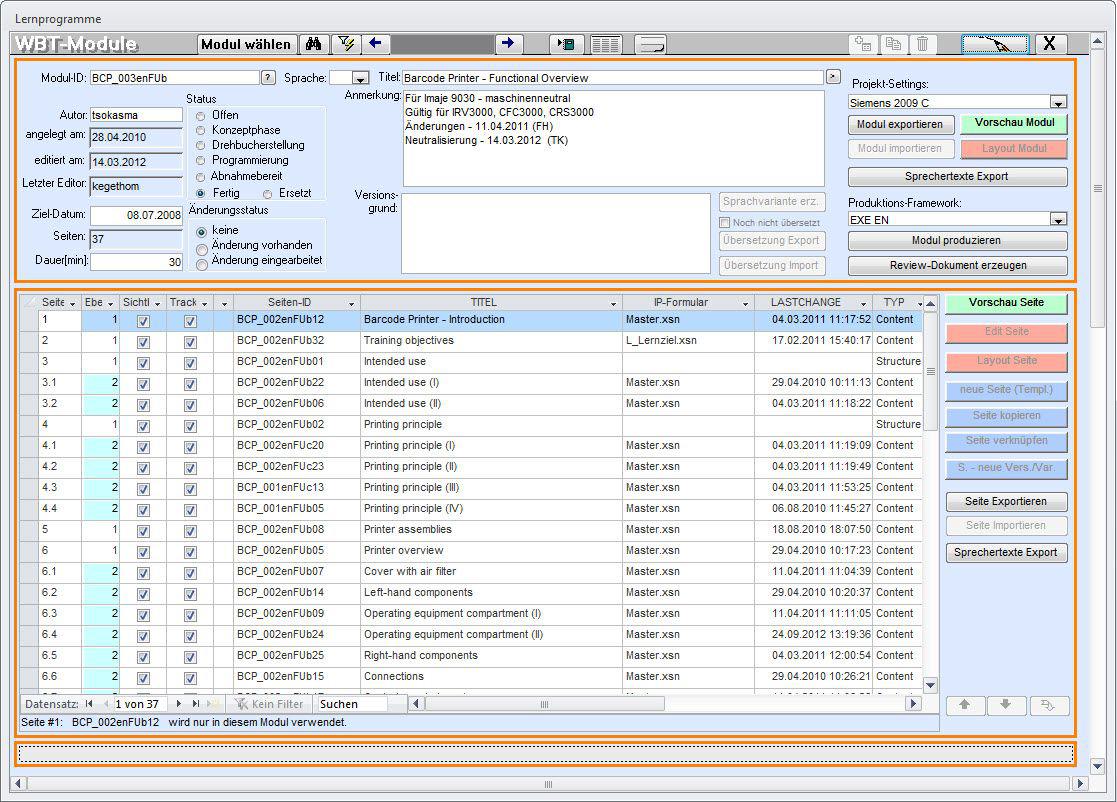
Task: Go to next module with right arrow
Action: tap(508, 44)
